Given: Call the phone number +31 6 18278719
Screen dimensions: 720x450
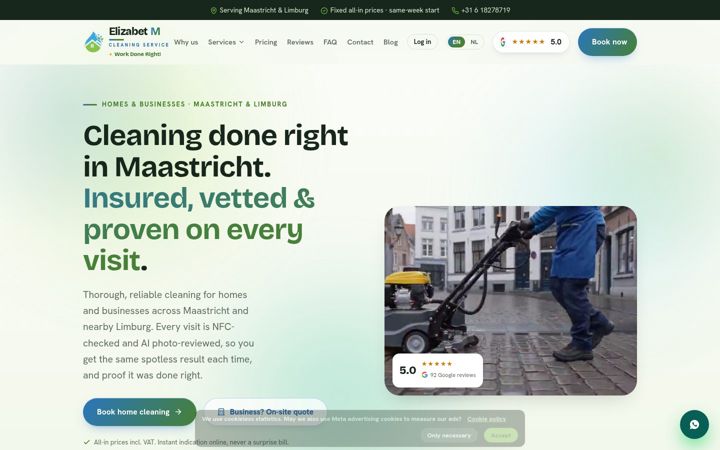Looking at the screenshot, I should point(486,10).
